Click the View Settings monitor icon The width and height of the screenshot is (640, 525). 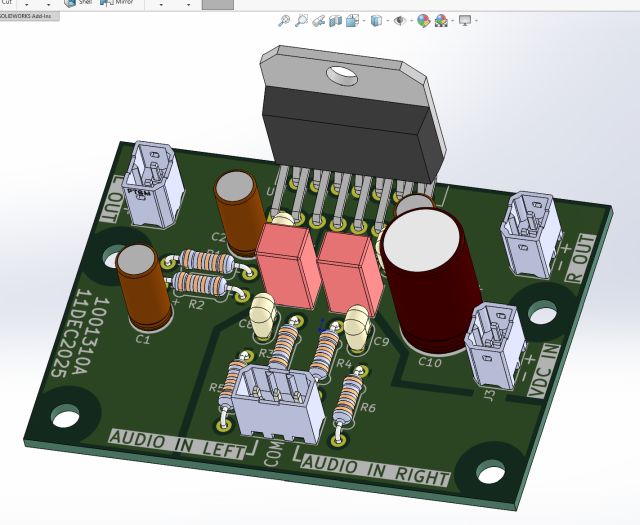(x=464, y=20)
